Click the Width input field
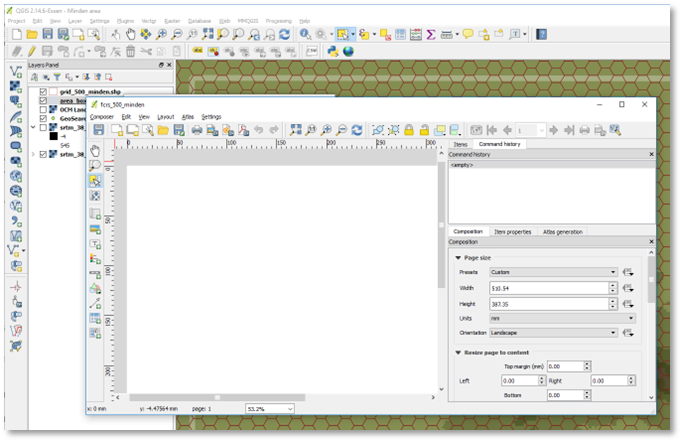 (x=559, y=288)
